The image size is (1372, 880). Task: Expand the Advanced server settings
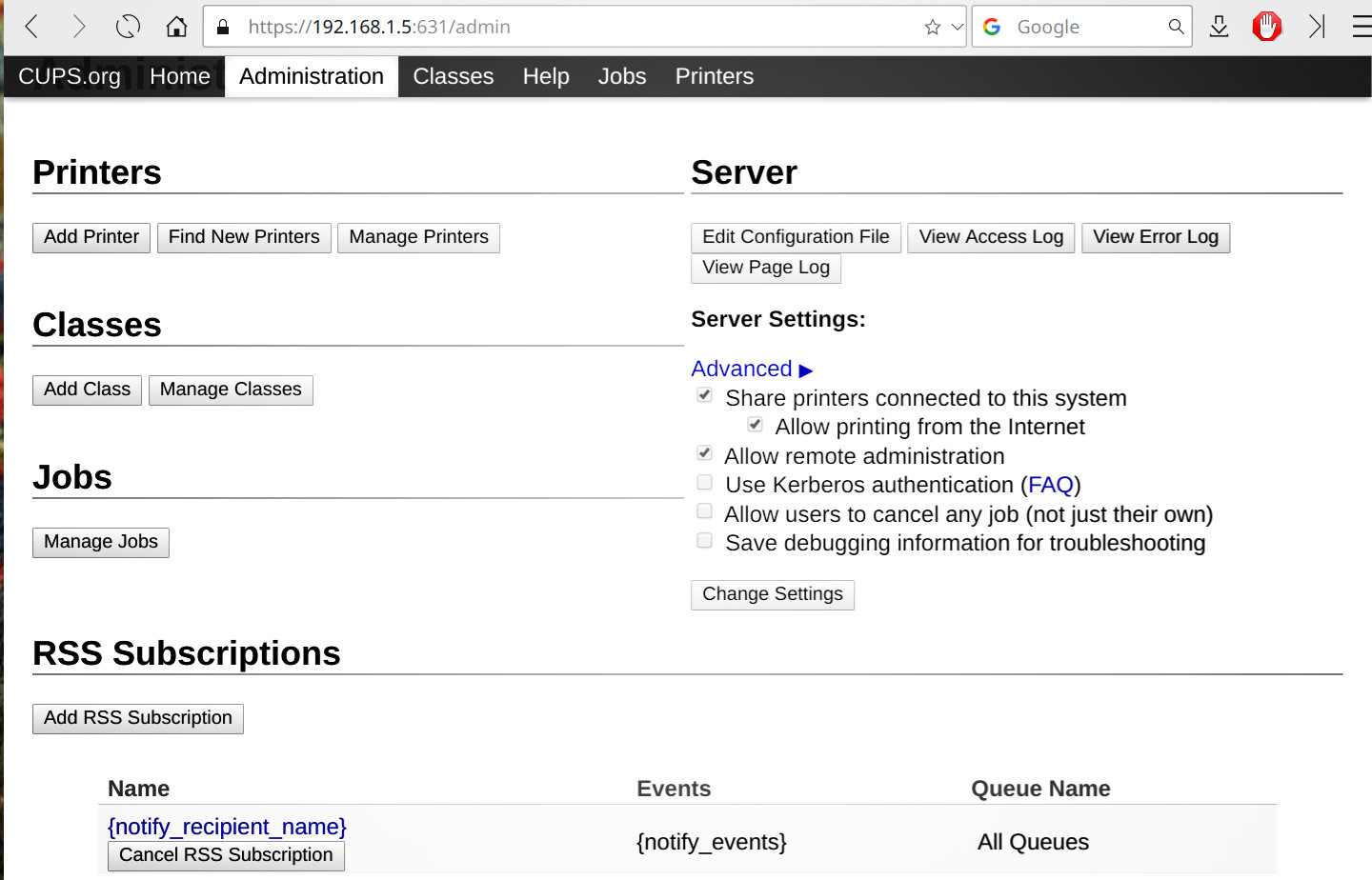pyautogui.click(x=752, y=369)
